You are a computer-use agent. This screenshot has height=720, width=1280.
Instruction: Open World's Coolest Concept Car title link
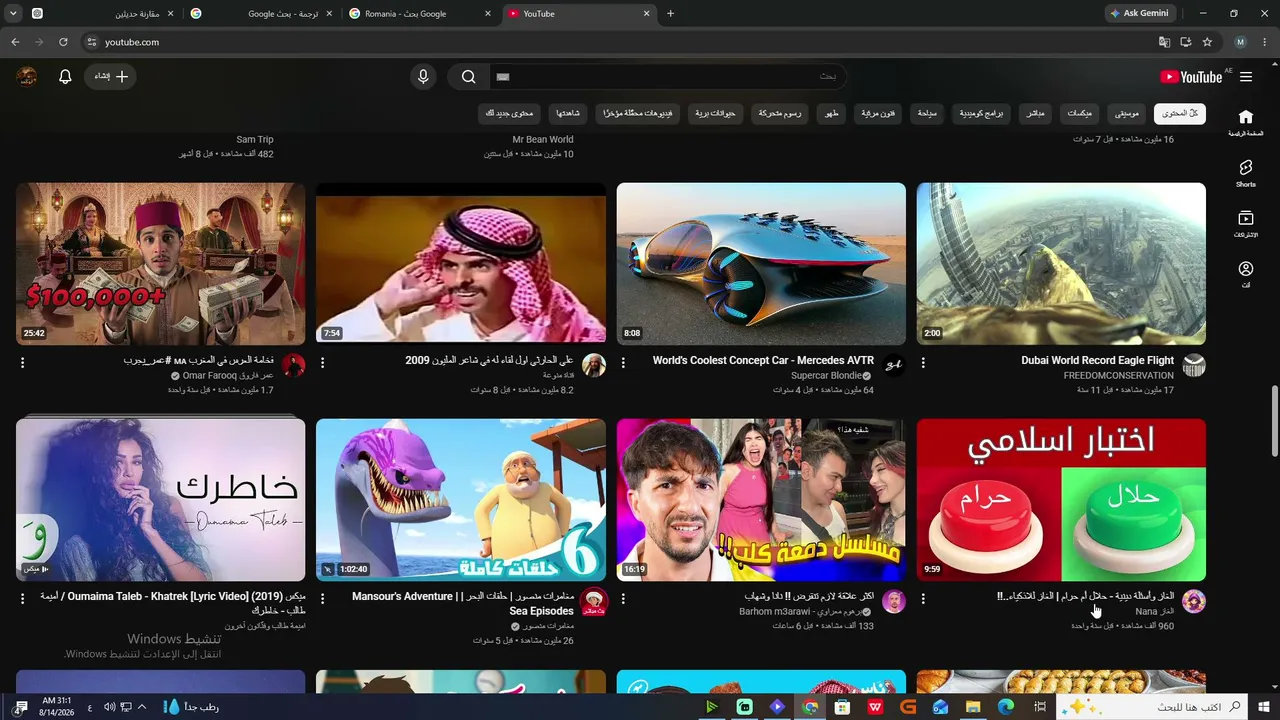[764, 360]
